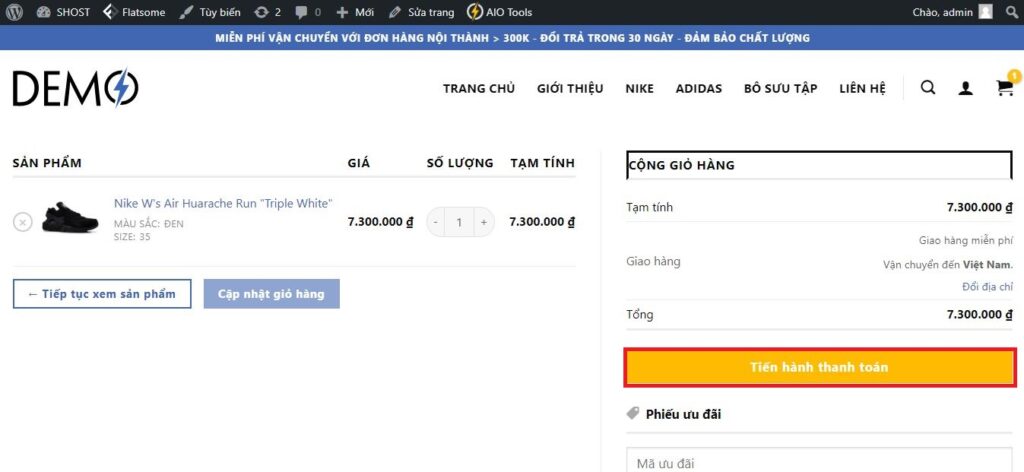Image resolution: width=1024 pixels, height=472 pixels.
Task: Increase quantity with plus button
Action: click(484, 222)
